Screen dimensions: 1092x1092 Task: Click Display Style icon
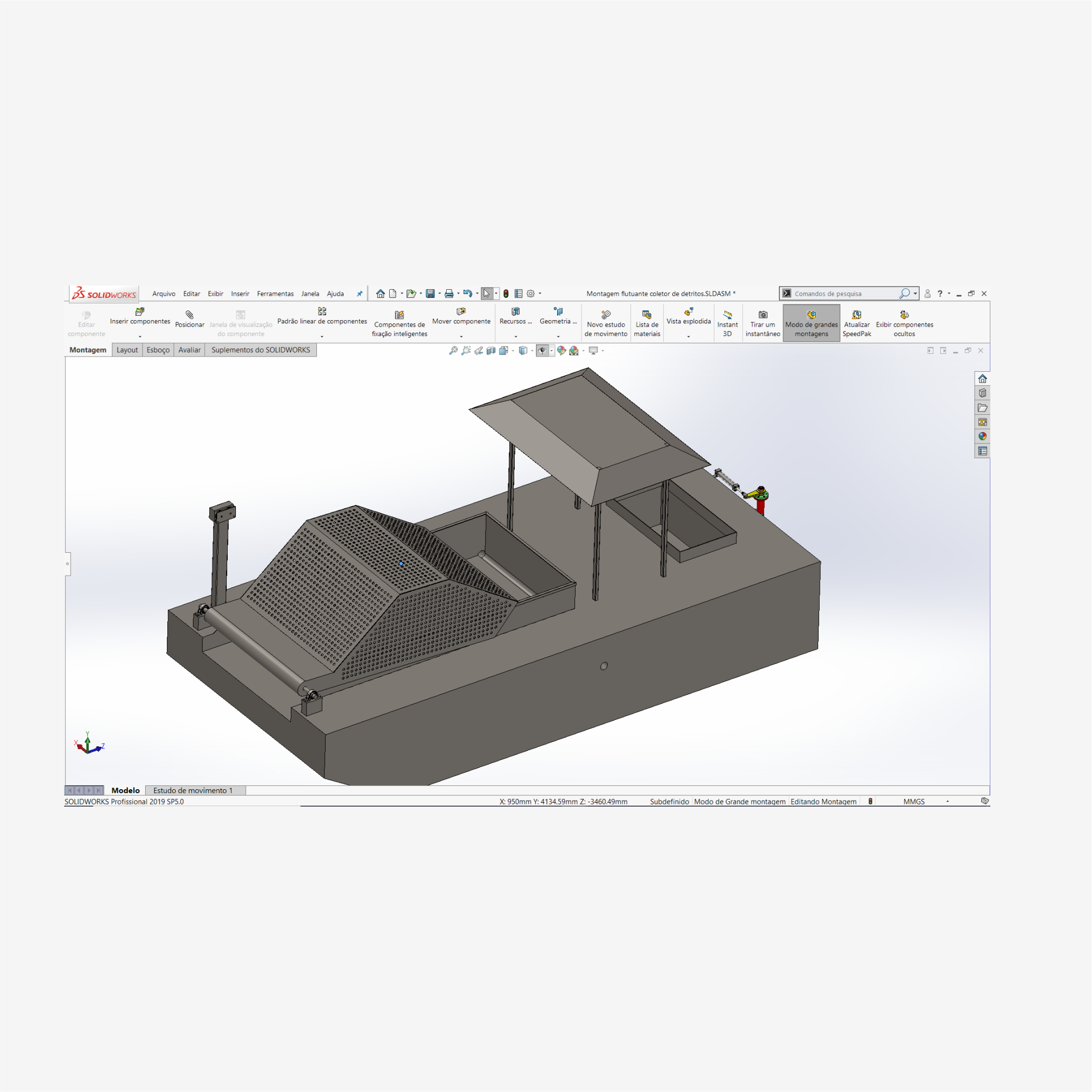click(x=523, y=351)
